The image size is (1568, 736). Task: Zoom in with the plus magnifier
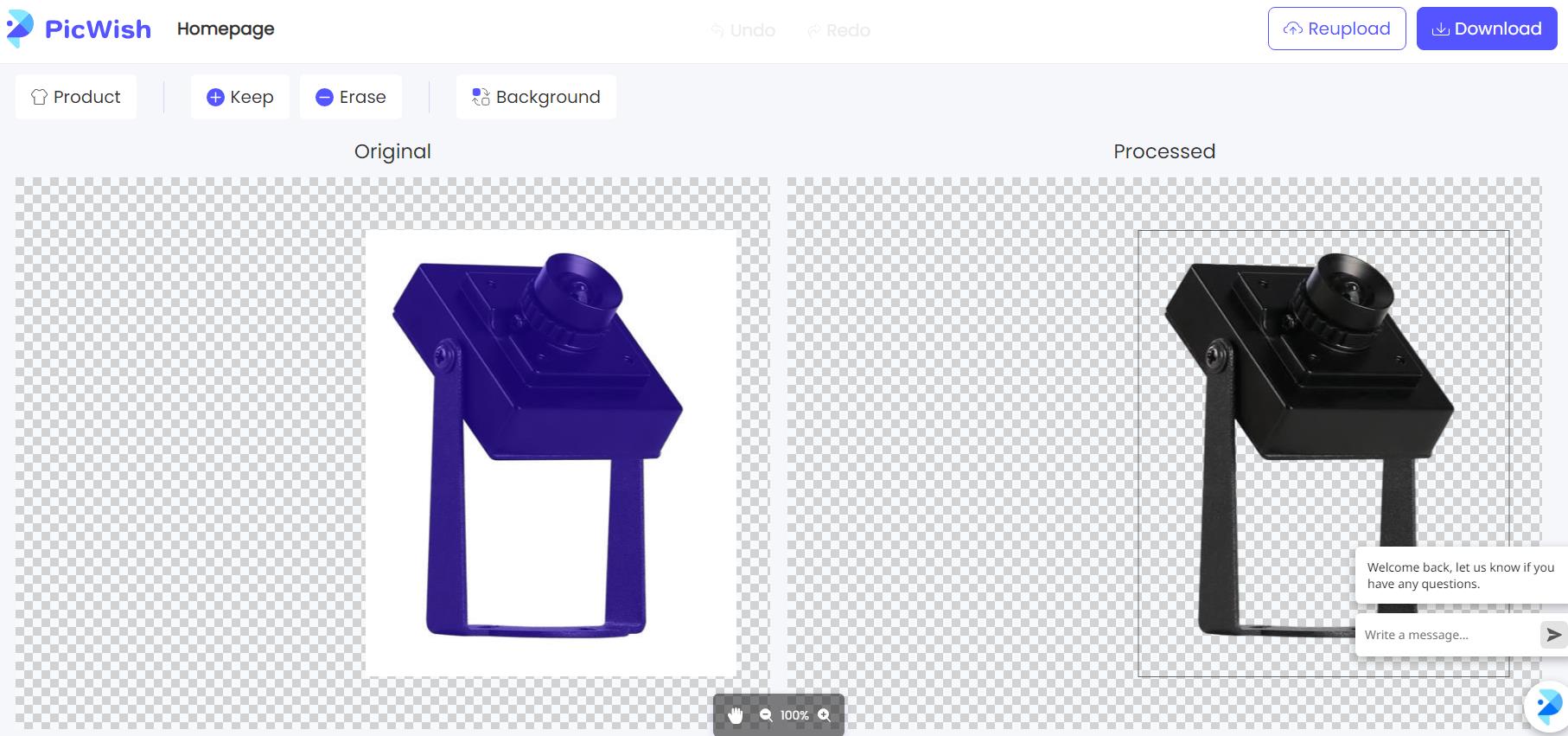coord(824,715)
